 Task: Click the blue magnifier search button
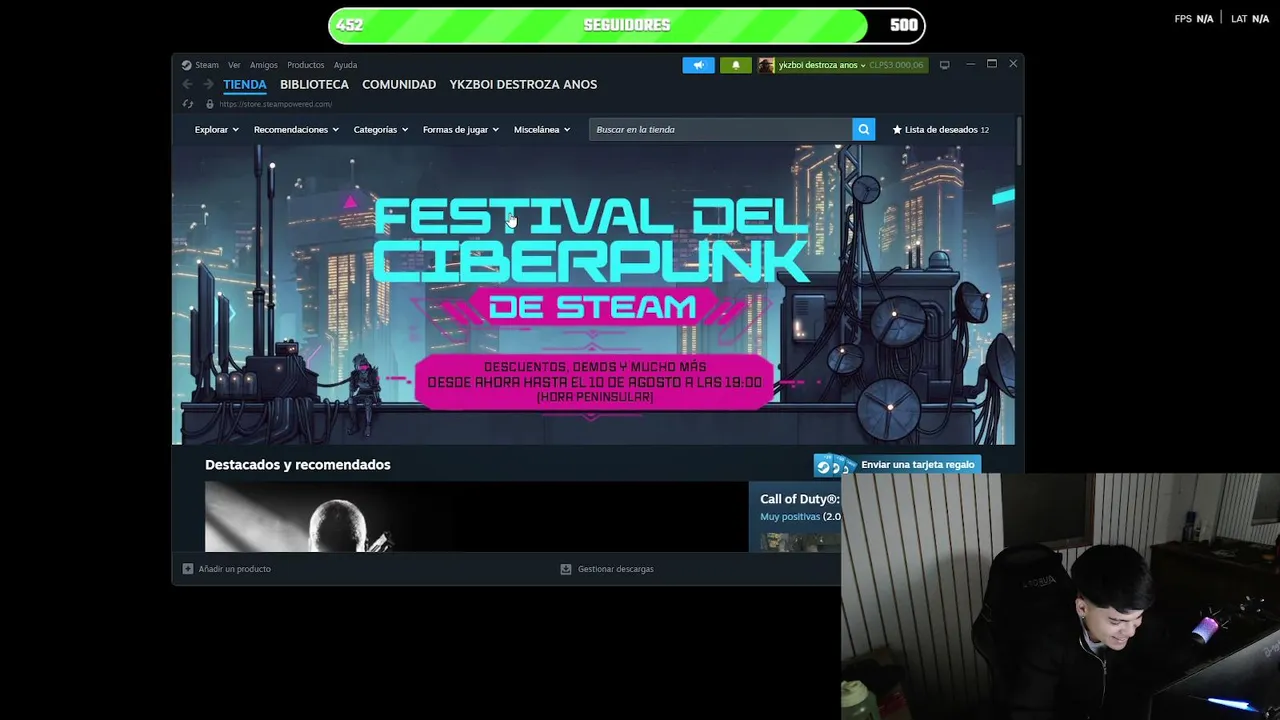coord(864,130)
